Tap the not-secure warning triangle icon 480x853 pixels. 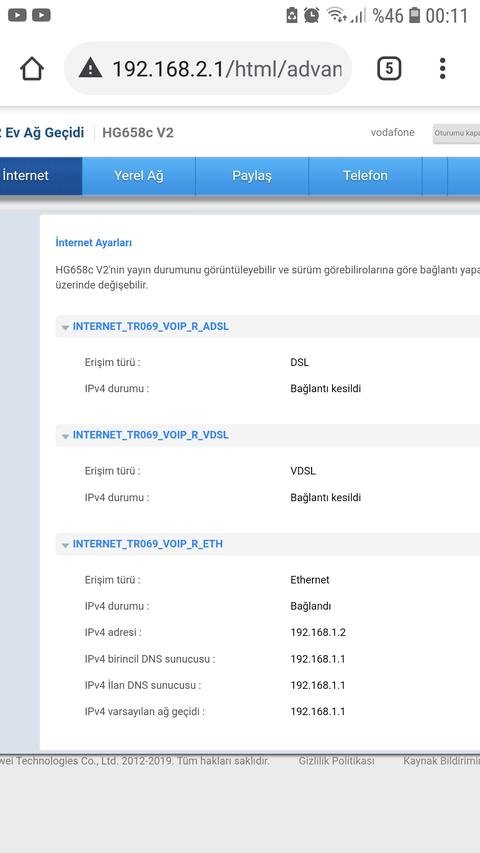90,69
